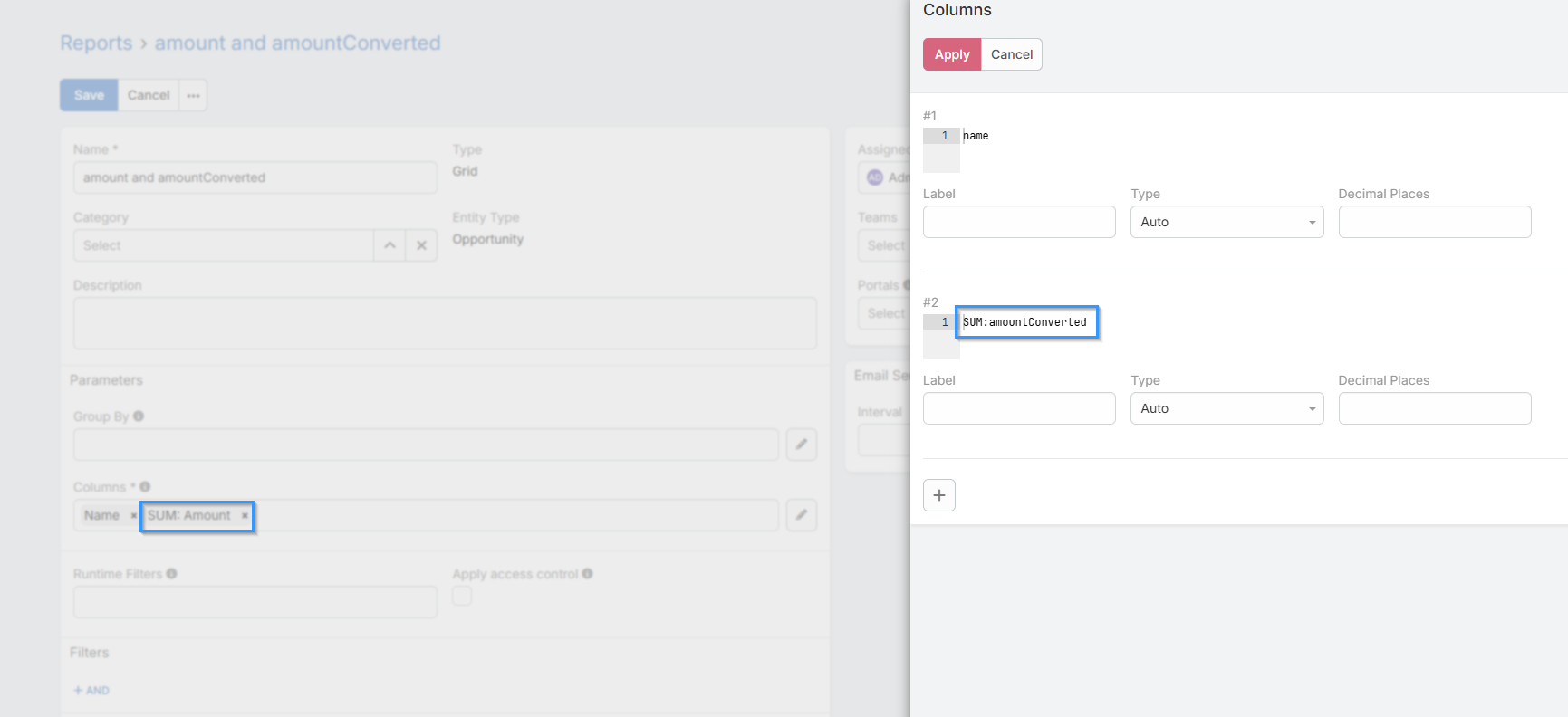The image size is (1568, 717).
Task: Remove the SUM: Amount column tag
Action: click(245, 516)
